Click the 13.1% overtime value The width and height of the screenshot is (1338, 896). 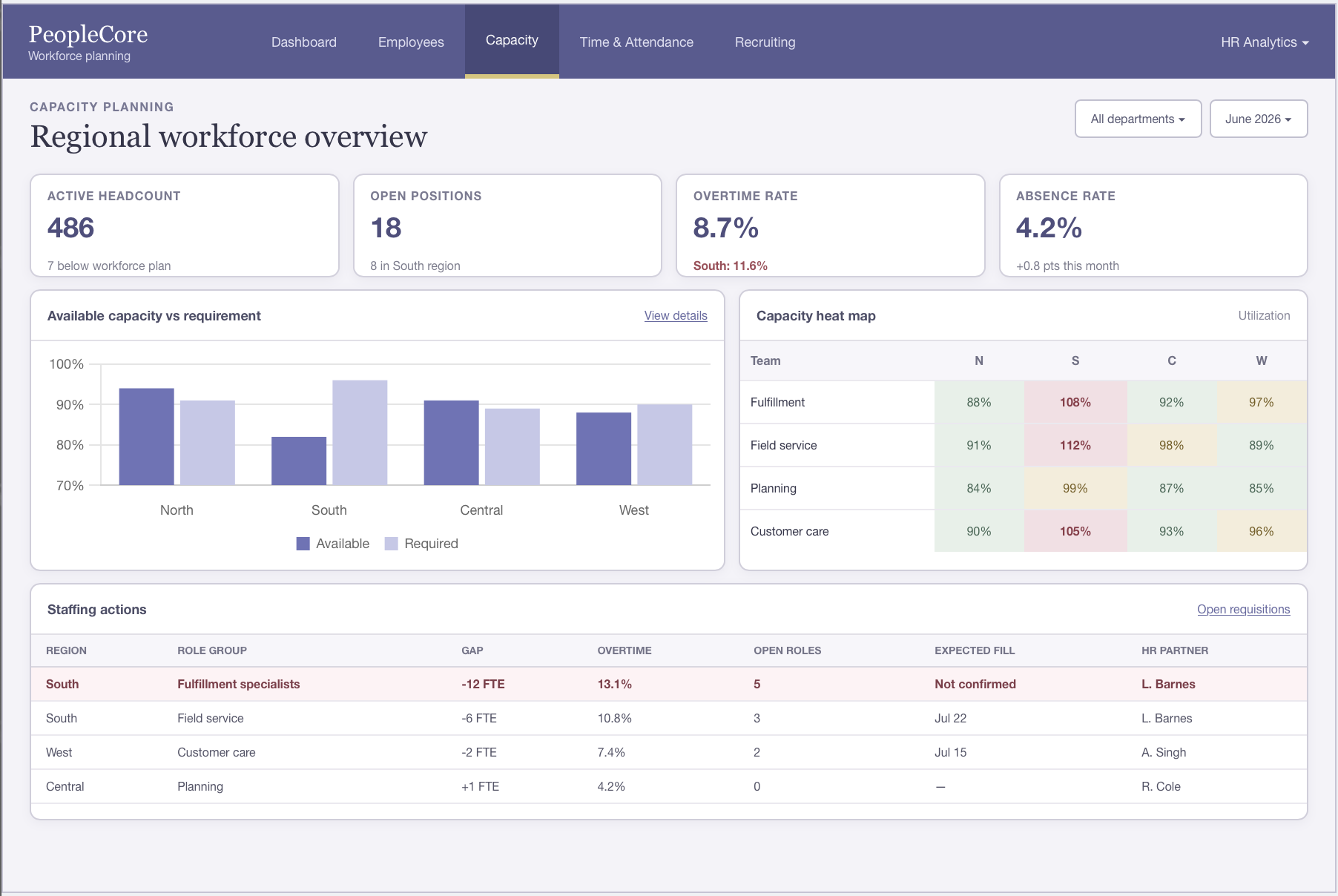(614, 684)
